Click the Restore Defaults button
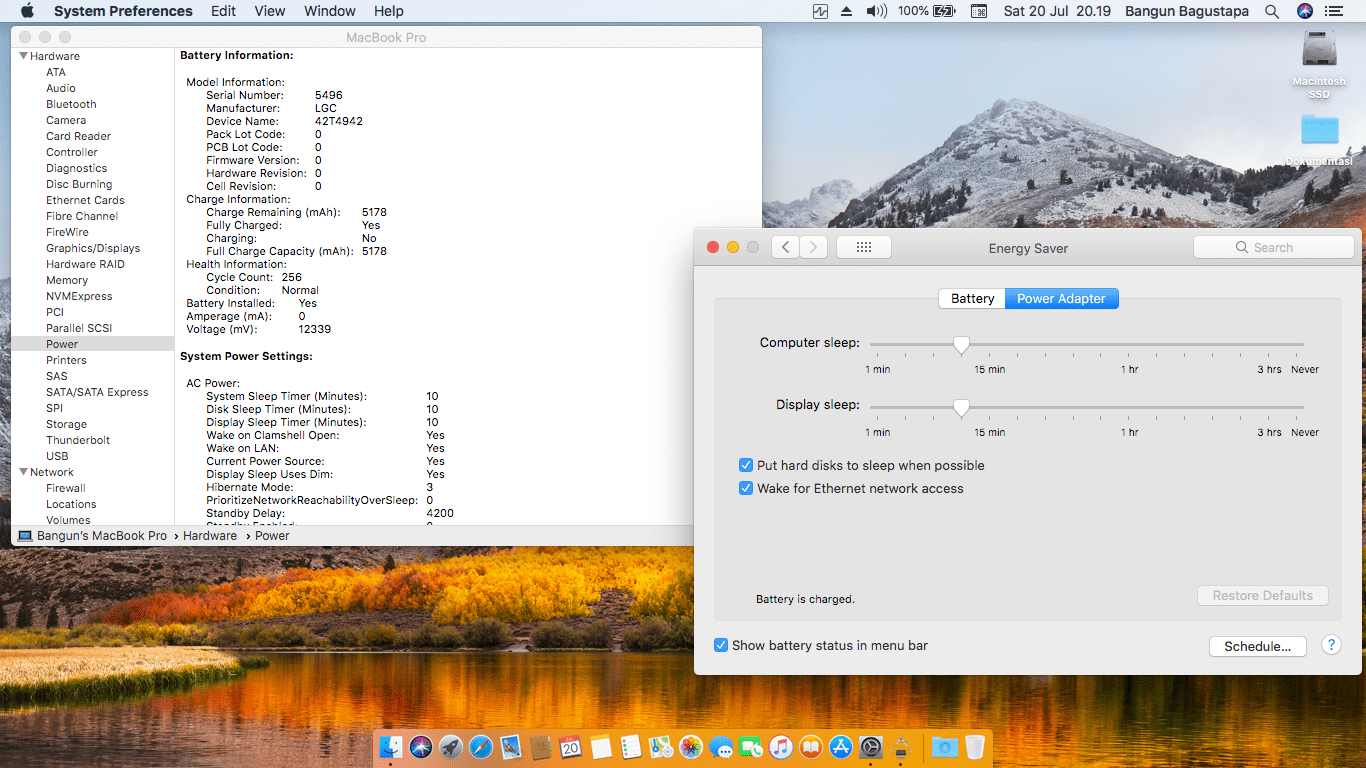This screenshot has height=768, width=1366. pos(1263,595)
